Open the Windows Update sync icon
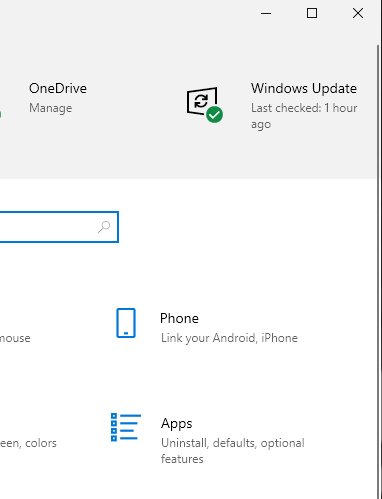382x499 pixels. click(x=204, y=105)
